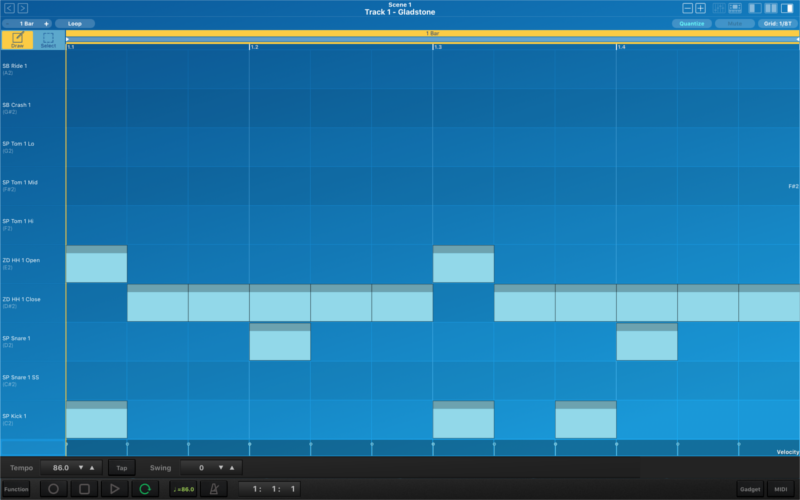800x500 pixels.
Task: Select the snare note at beat 1.2
Action: pyautogui.click(x=280, y=341)
